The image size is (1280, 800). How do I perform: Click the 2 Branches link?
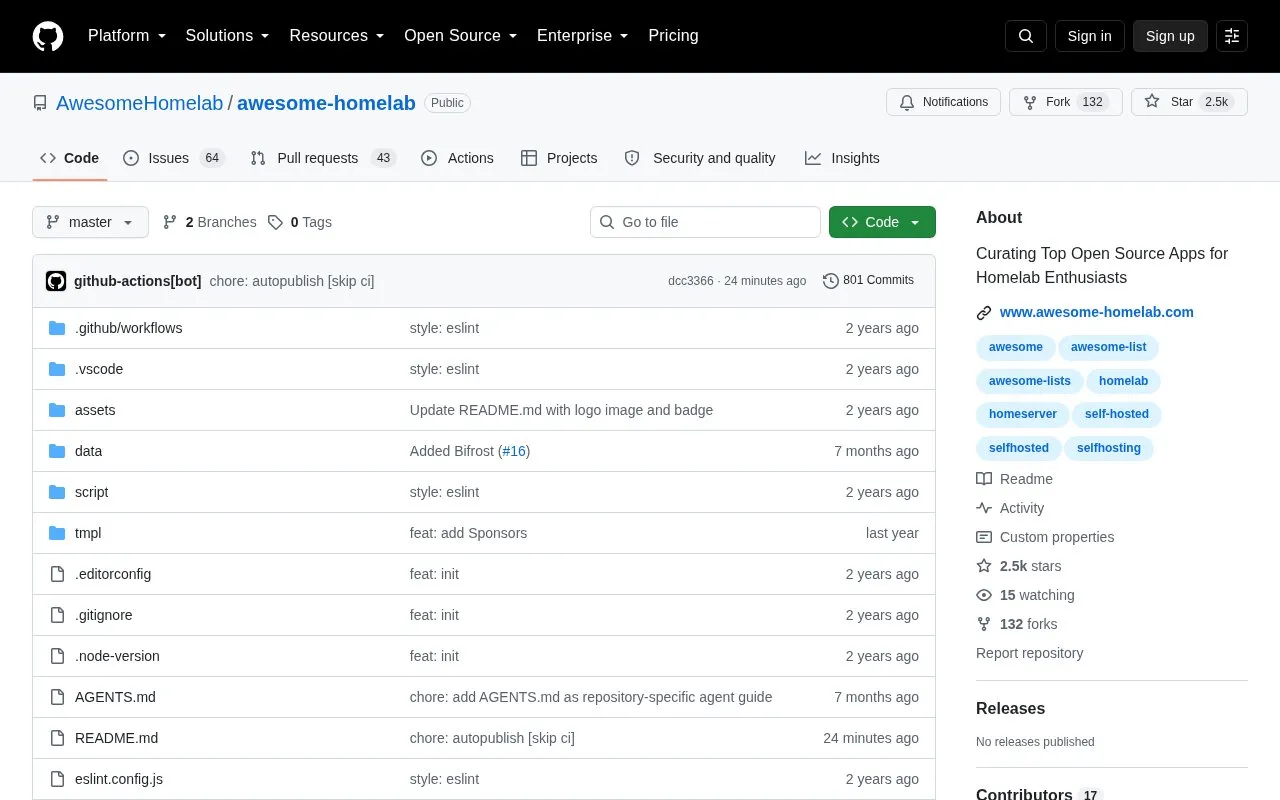210,222
